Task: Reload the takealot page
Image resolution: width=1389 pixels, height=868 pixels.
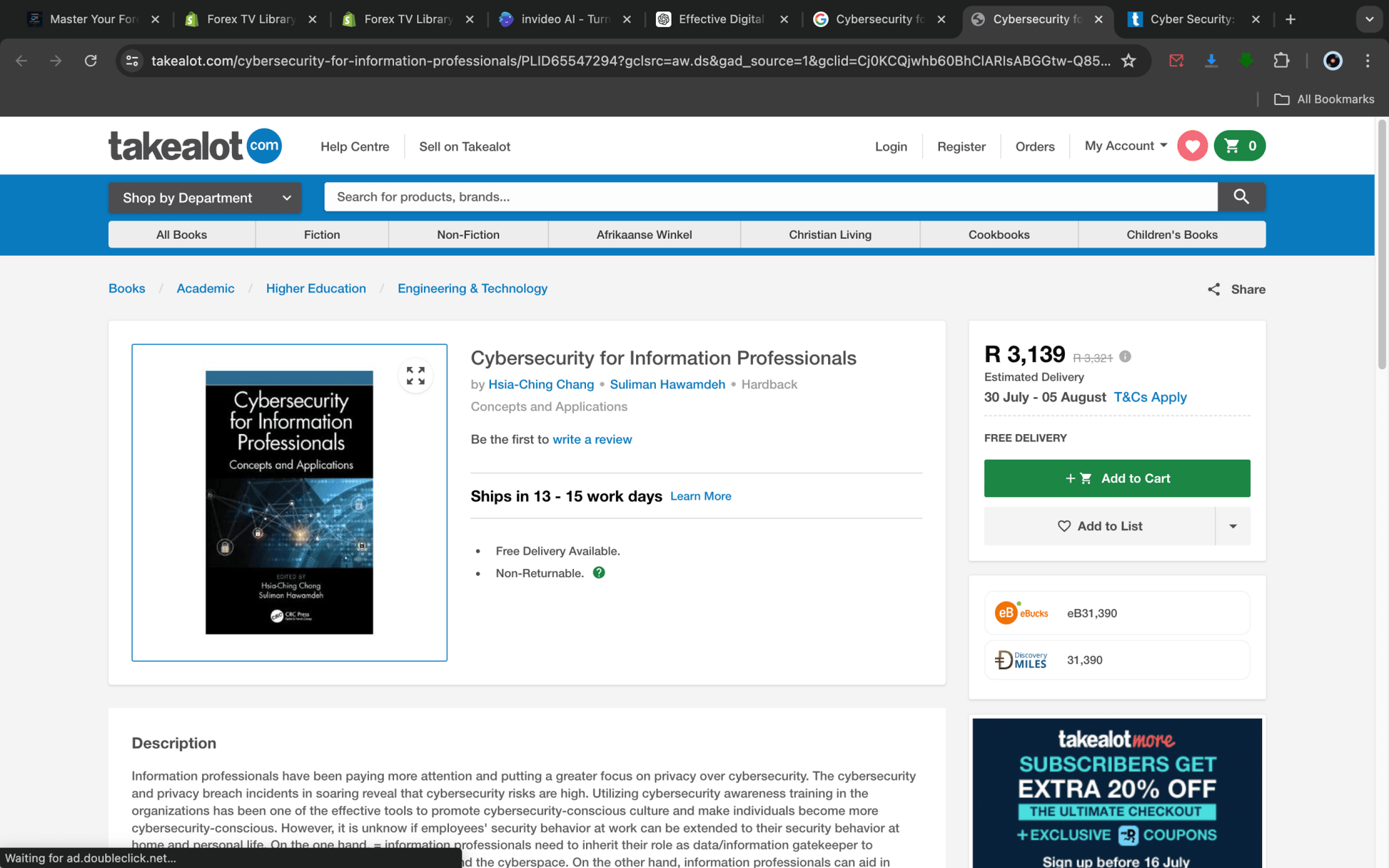Action: tap(91, 61)
